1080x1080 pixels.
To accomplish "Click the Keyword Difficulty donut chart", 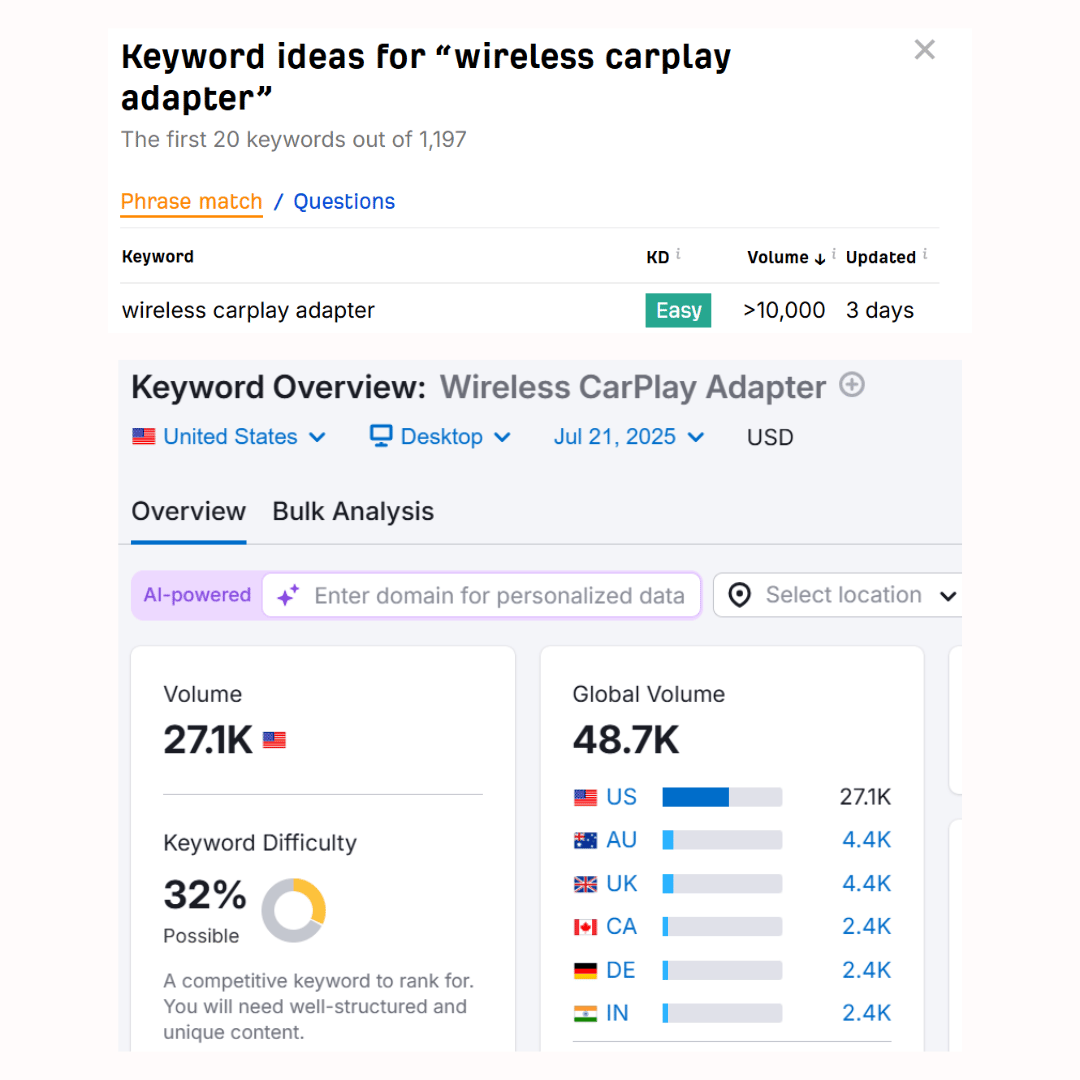I will click(x=293, y=910).
